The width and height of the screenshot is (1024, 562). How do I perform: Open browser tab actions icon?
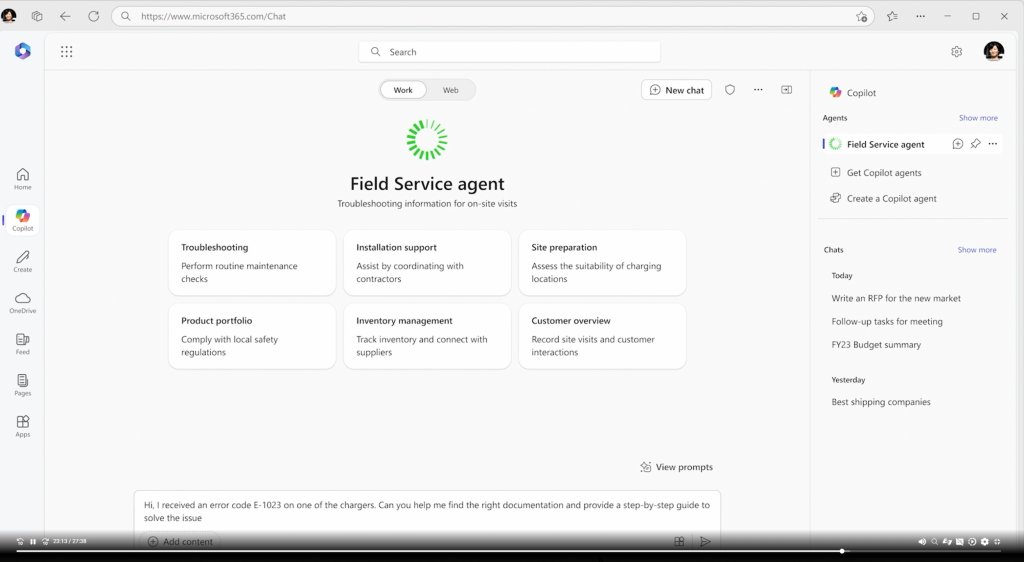click(x=37, y=16)
